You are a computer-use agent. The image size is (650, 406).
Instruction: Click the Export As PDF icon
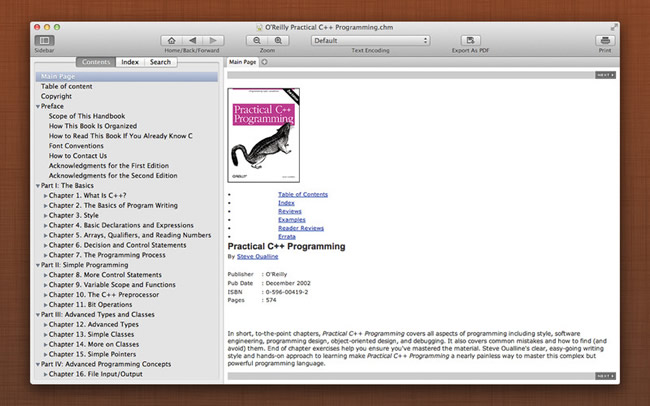point(471,39)
